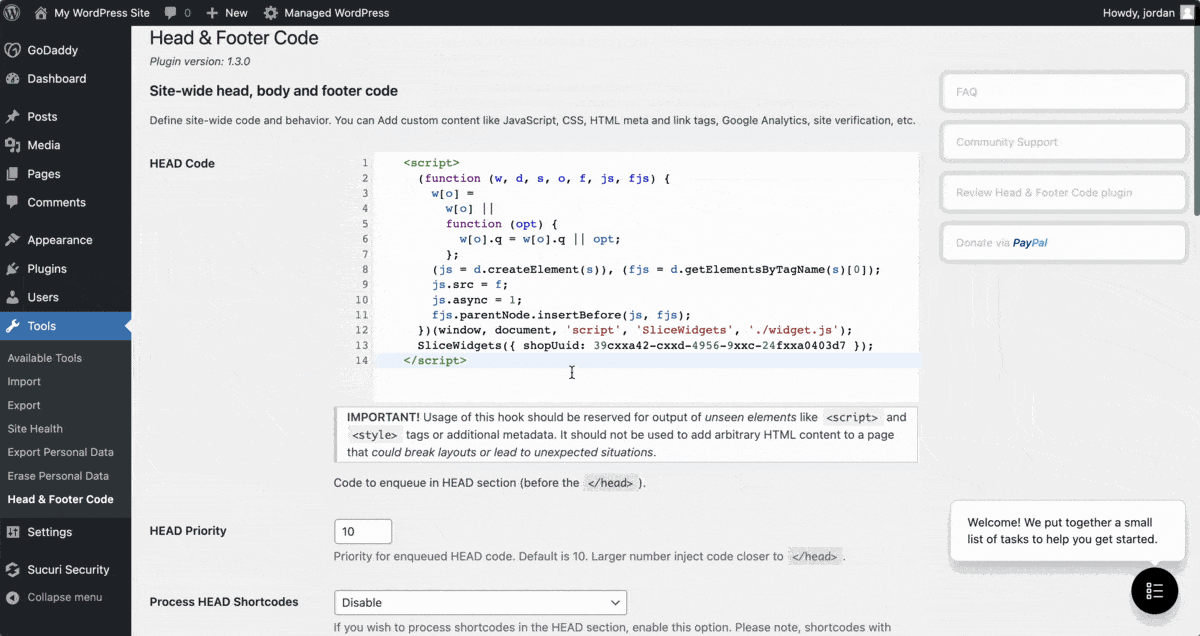Image resolution: width=1200 pixels, height=636 pixels.
Task: Open the Site Health submenu item
Action: (x=35, y=429)
